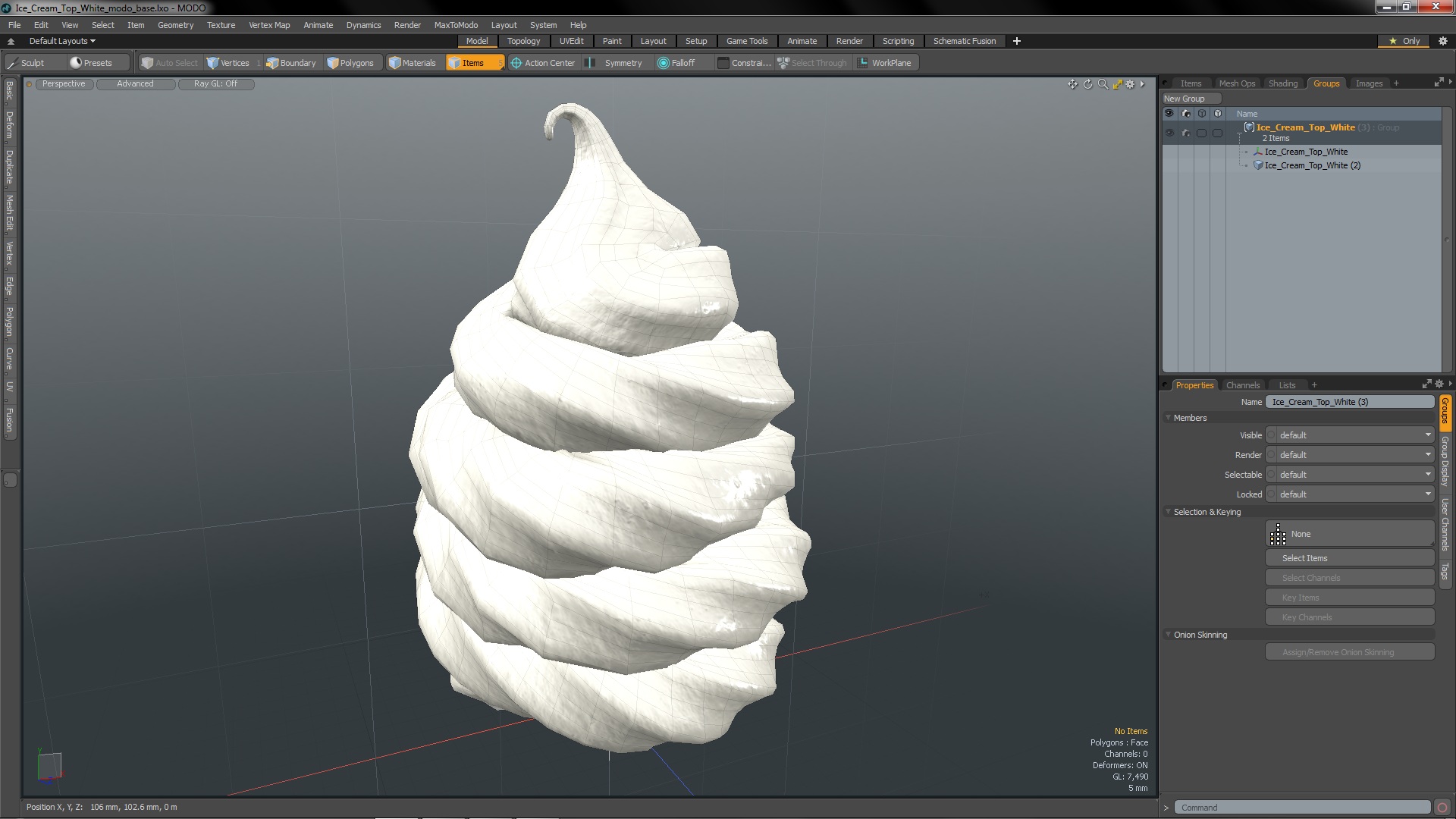Open the Geometry menu
Screen dimensions: 1456x819
(x=175, y=25)
